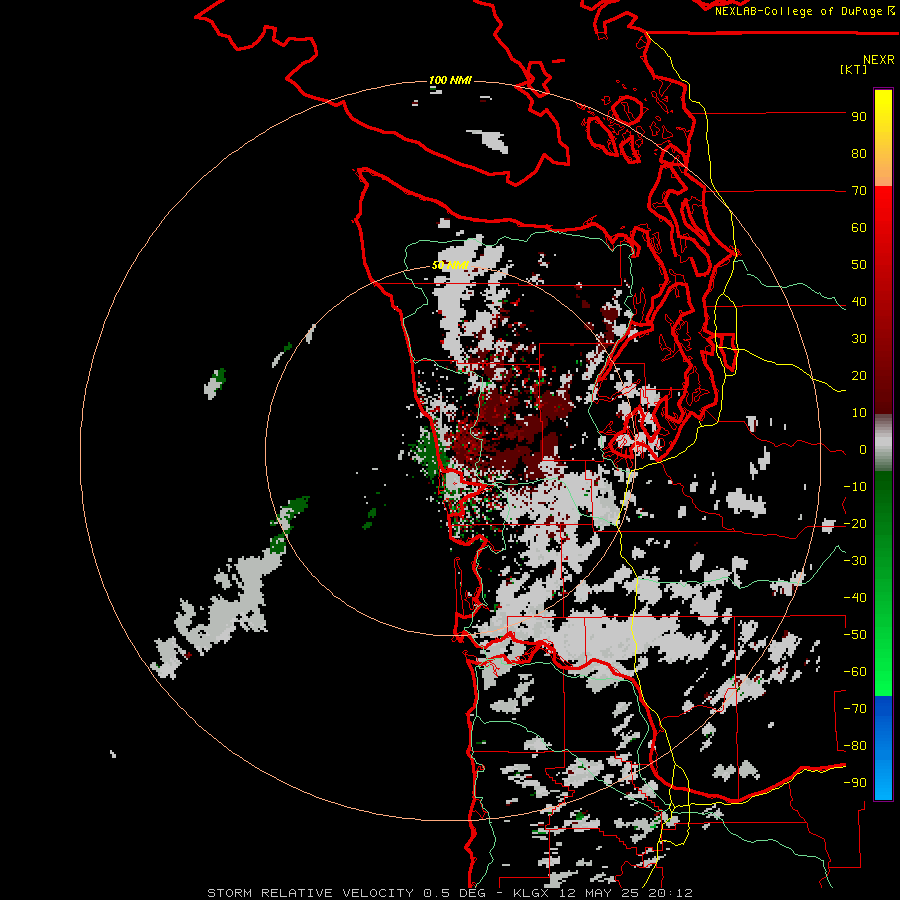
Task: Click the NEXR label above the color scale
Action: (878, 60)
